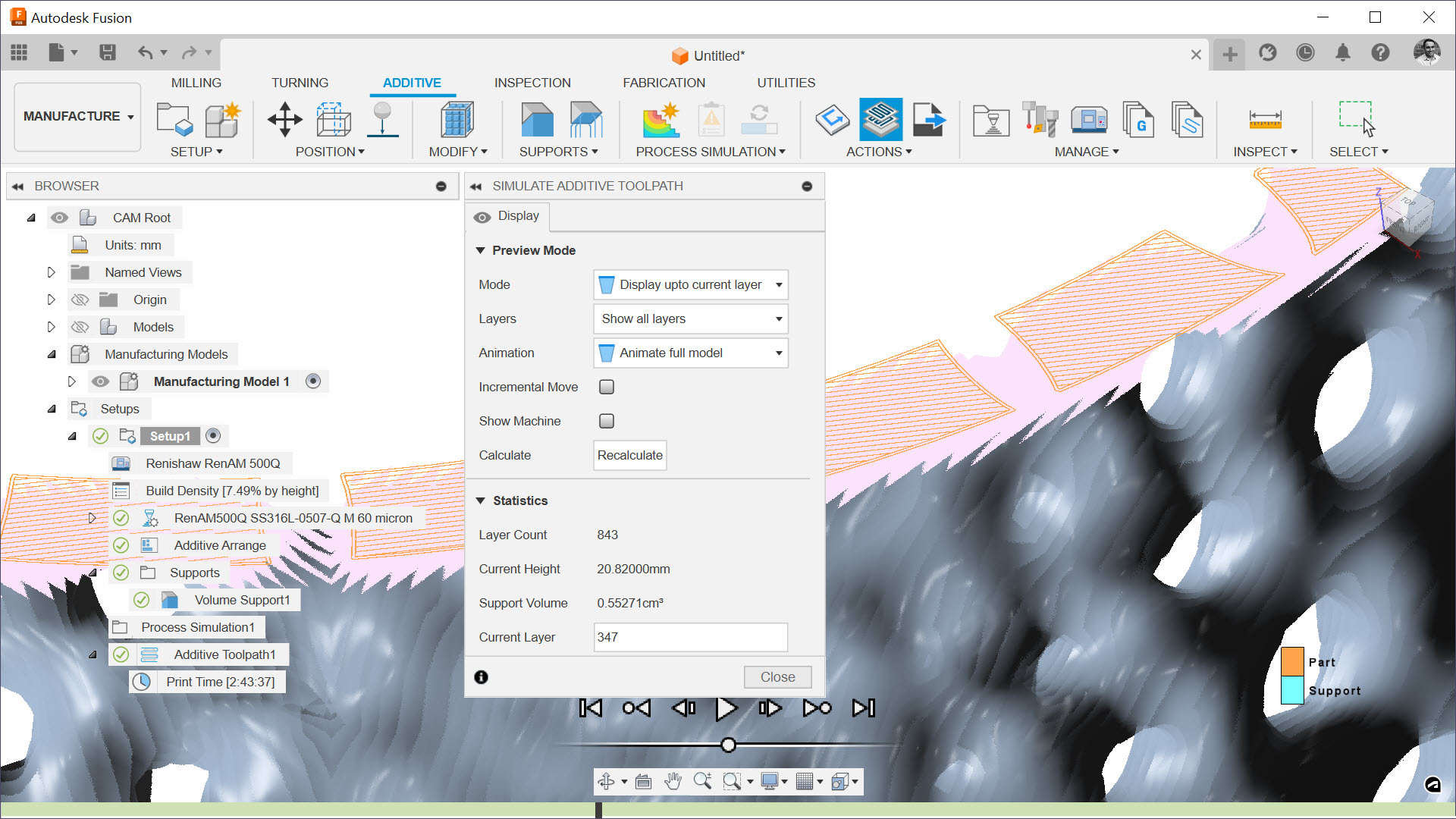Click the simulation progress slider handle

click(x=728, y=745)
